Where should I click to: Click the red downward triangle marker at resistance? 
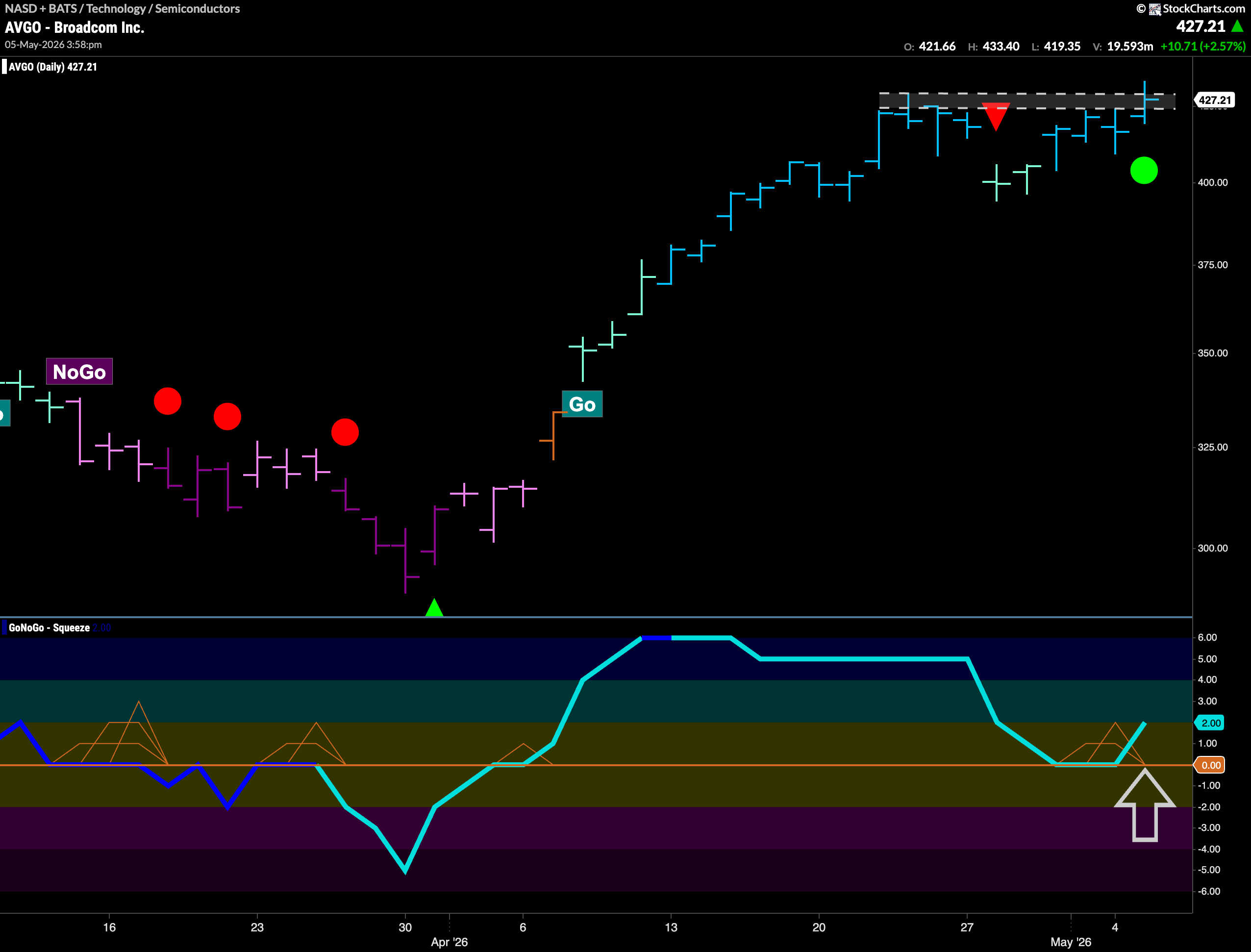click(996, 117)
